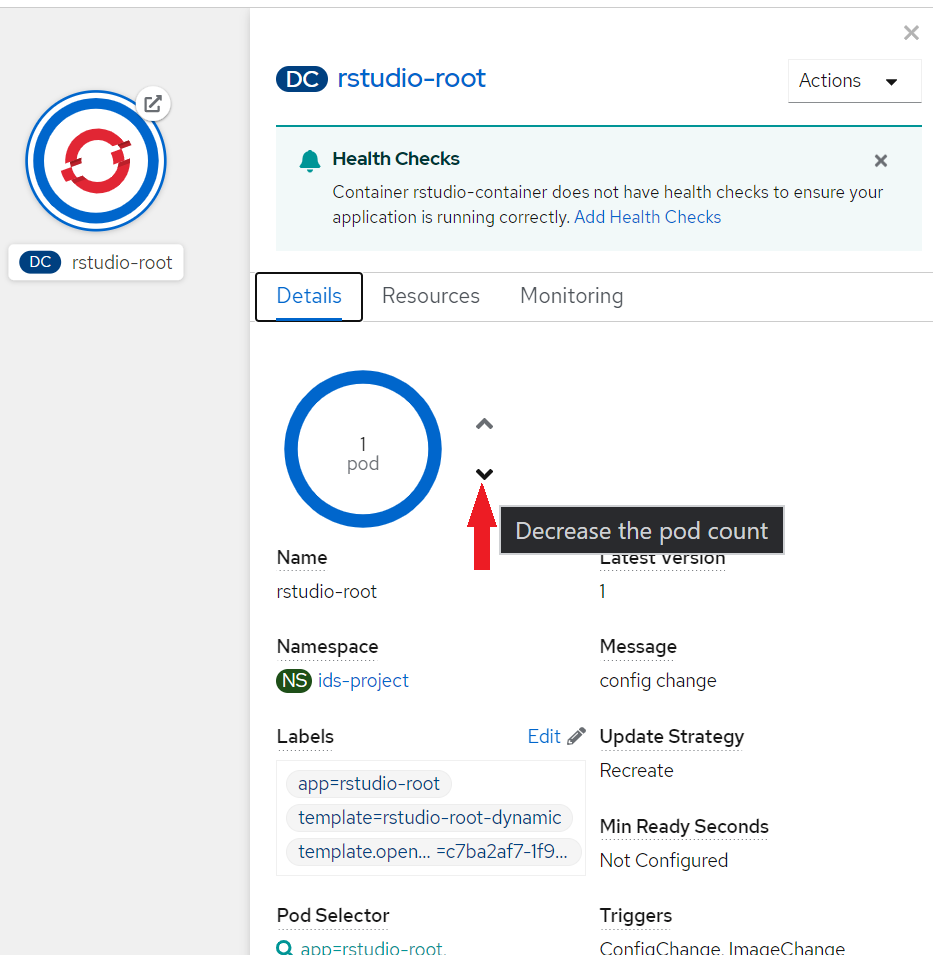Open the ids-project namespace link
The height and width of the screenshot is (955, 933).
363,680
